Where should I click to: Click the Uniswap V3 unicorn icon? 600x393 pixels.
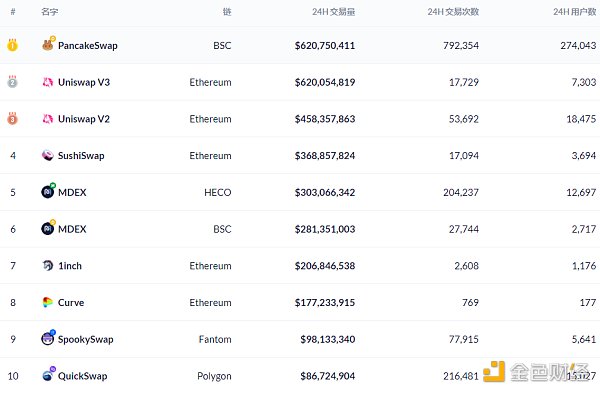click(x=47, y=82)
